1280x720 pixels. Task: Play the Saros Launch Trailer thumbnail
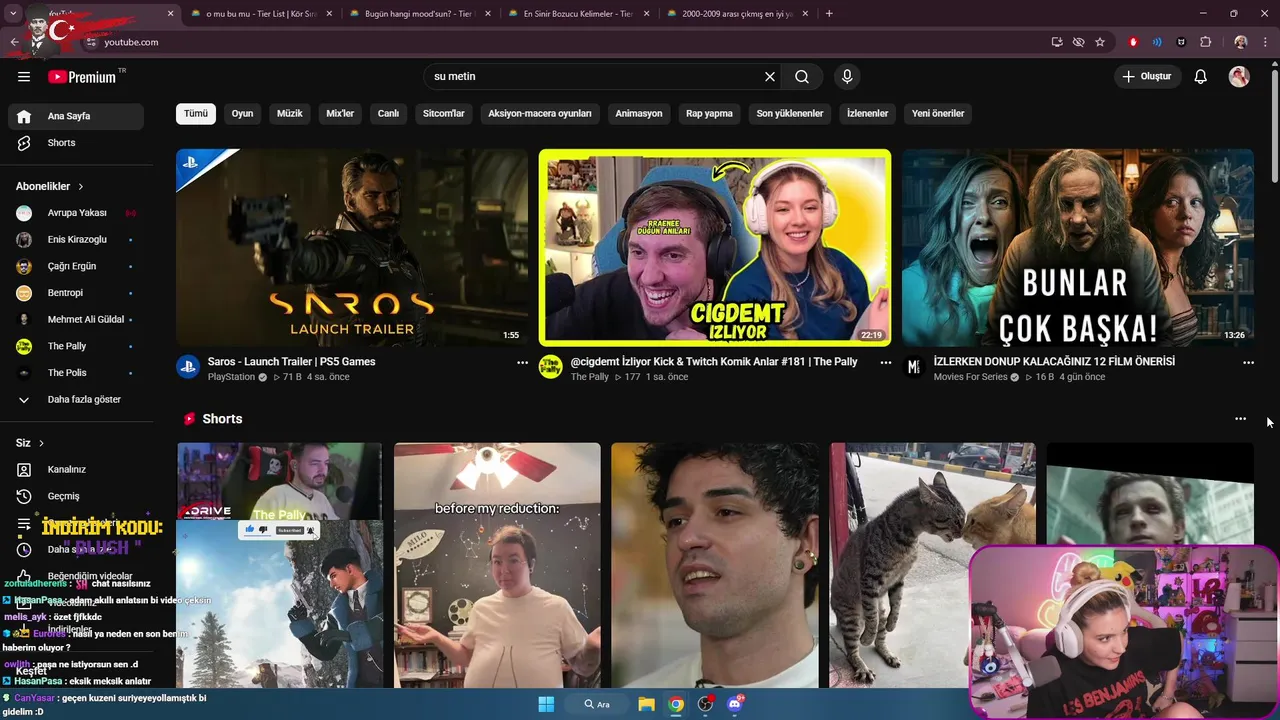tap(352, 248)
